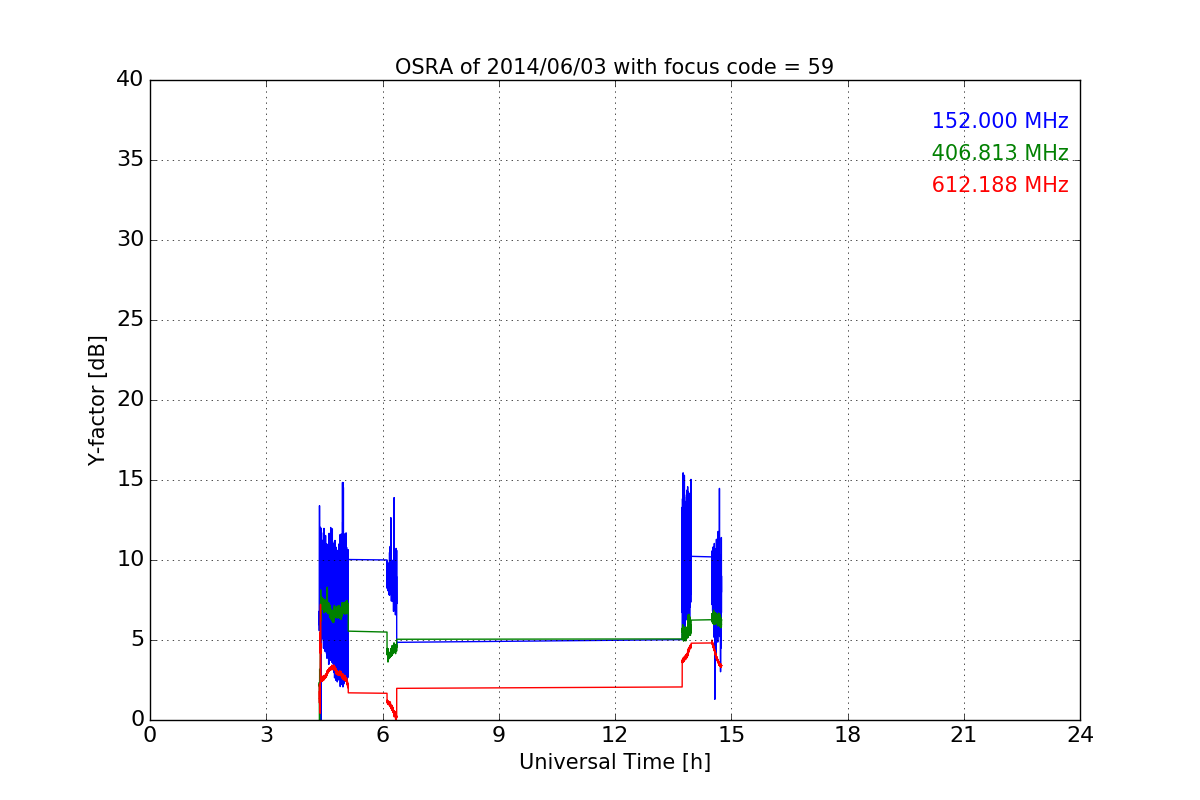Click the y-axis tick label '25'

130,320
